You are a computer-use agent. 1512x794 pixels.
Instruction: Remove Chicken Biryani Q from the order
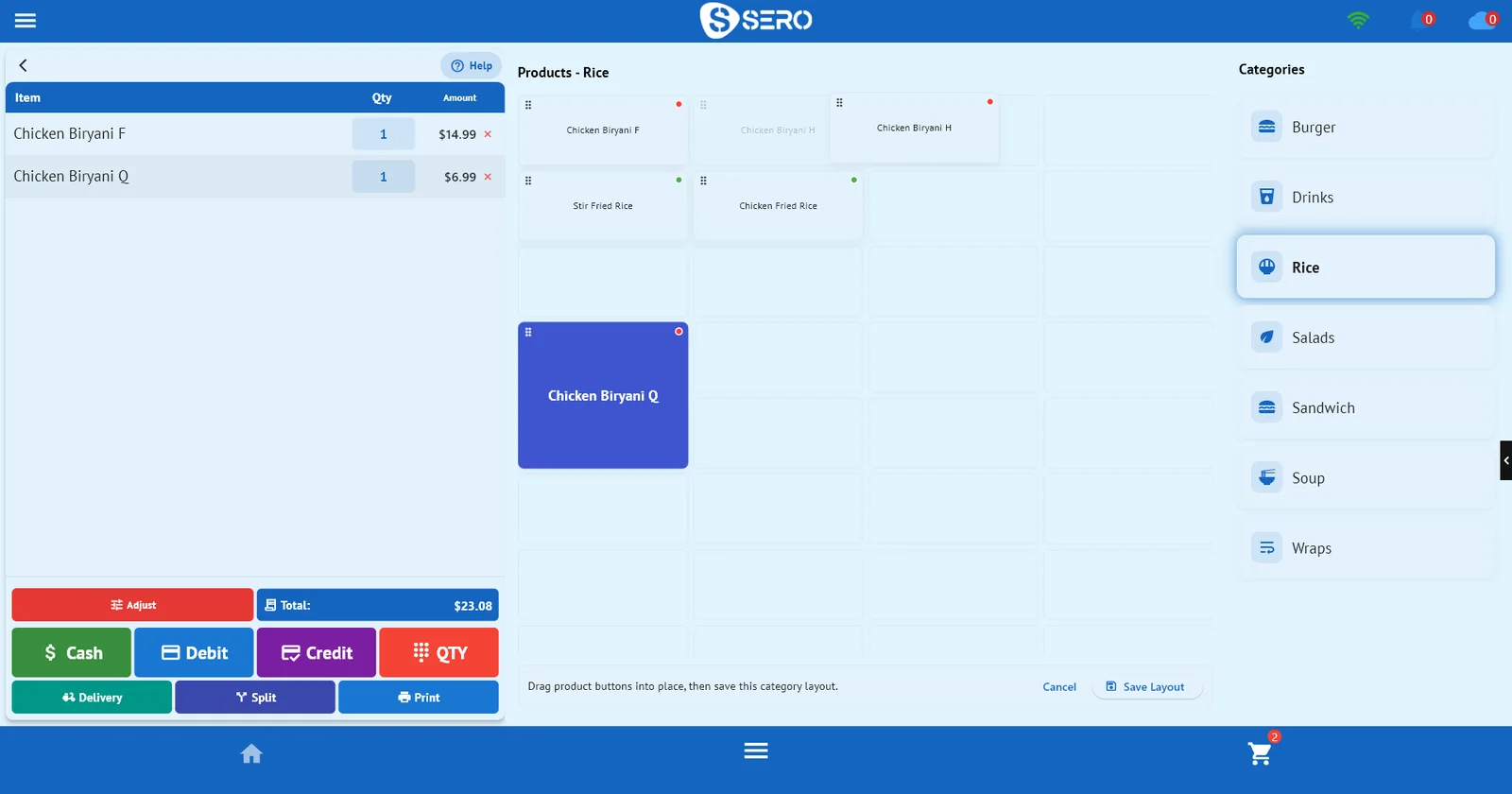[x=488, y=177]
